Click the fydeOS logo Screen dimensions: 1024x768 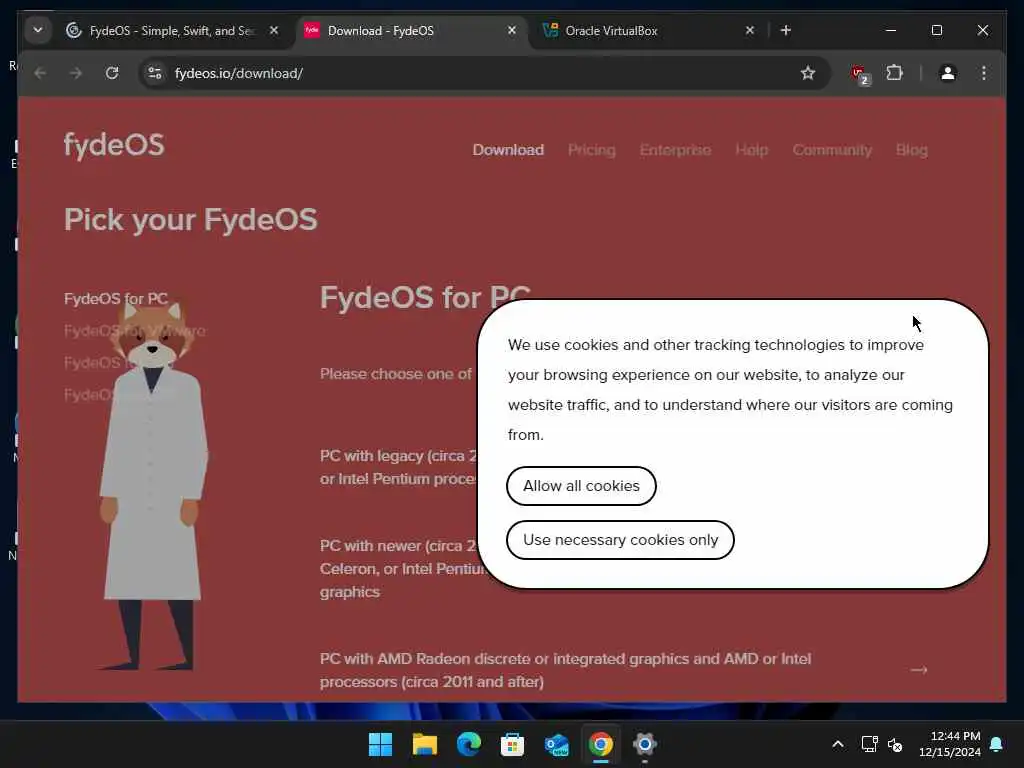114,145
